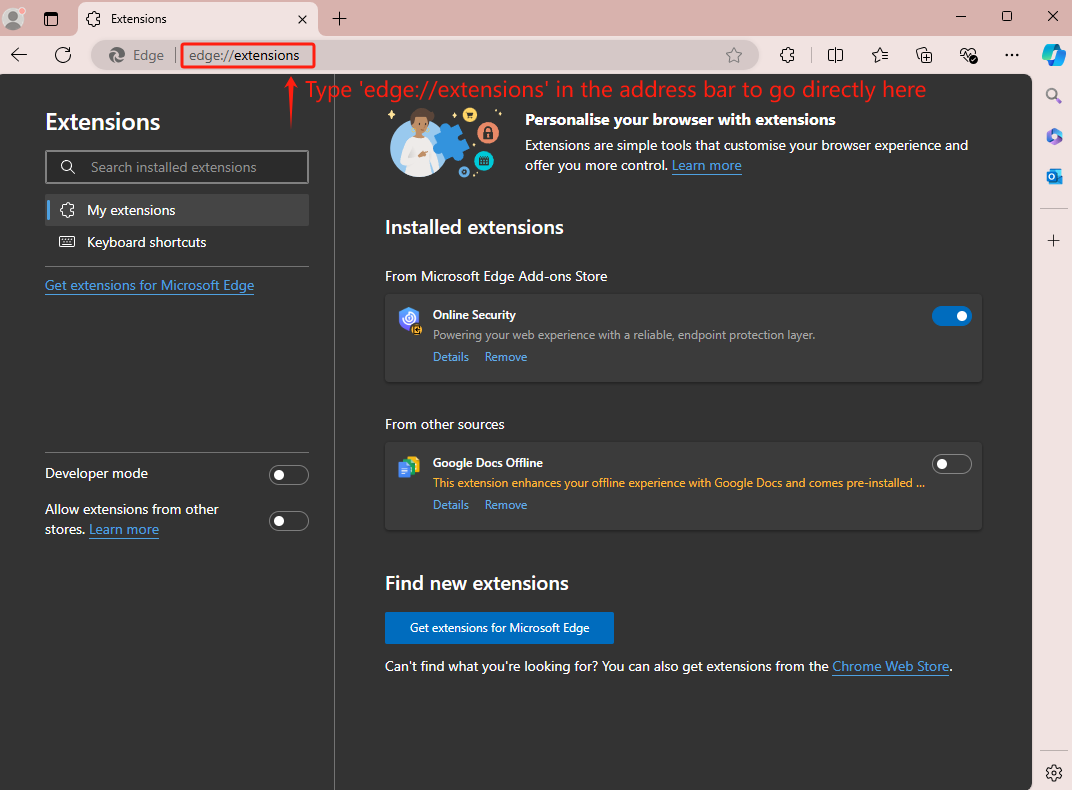
Task: Open the profile avatar menu
Action: [14, 18]
